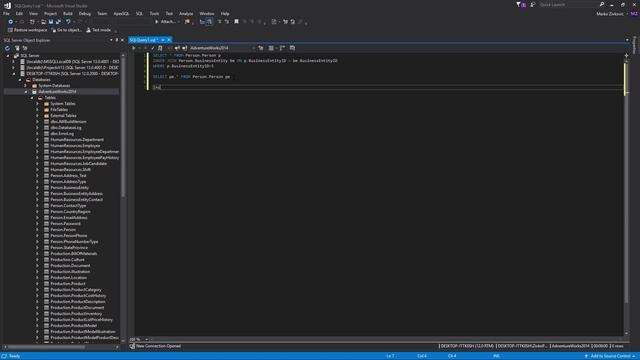The height and width of the screenshot is (360, 640).
Task: Open the File menu
Action: (6, 13)
